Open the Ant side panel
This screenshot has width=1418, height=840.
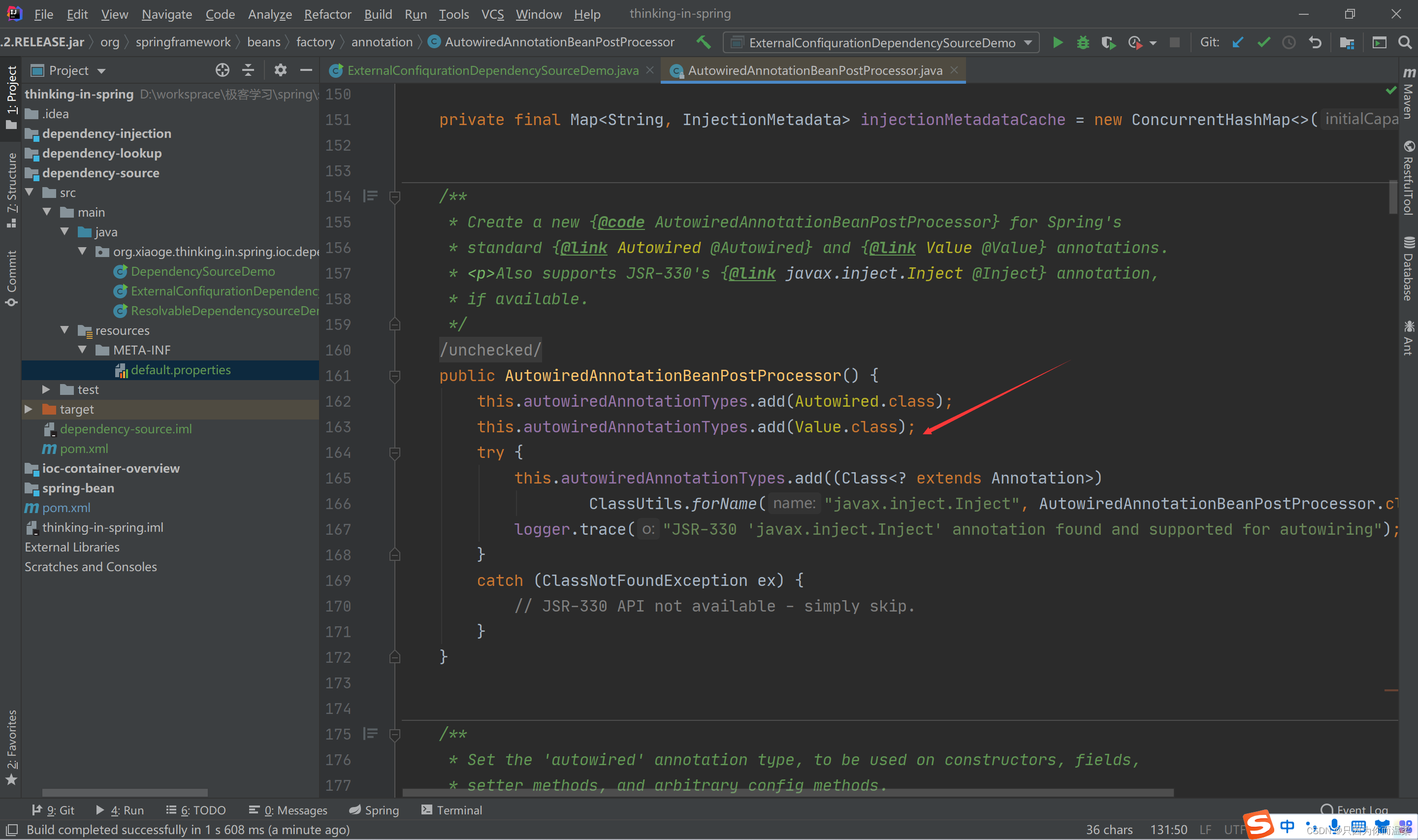pos(1408,337)
